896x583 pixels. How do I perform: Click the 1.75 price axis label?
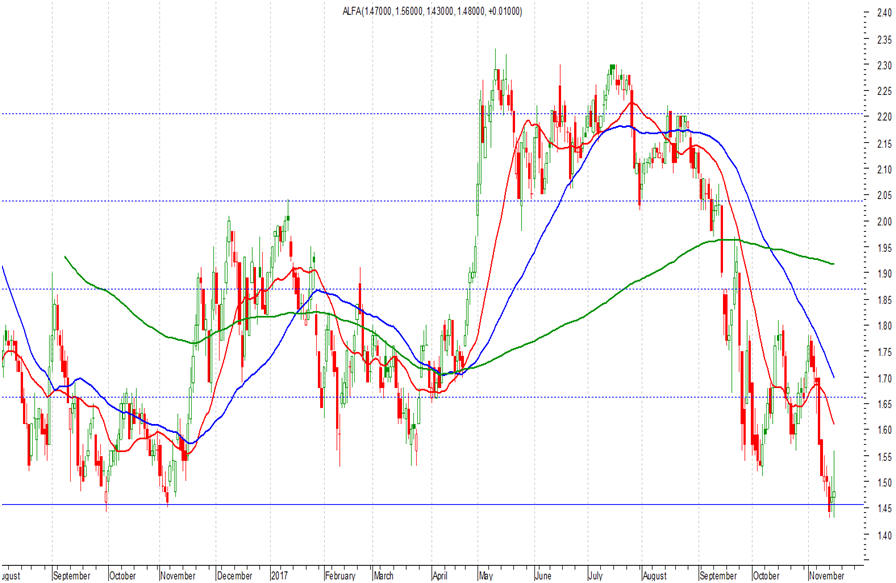coord(883,352)
